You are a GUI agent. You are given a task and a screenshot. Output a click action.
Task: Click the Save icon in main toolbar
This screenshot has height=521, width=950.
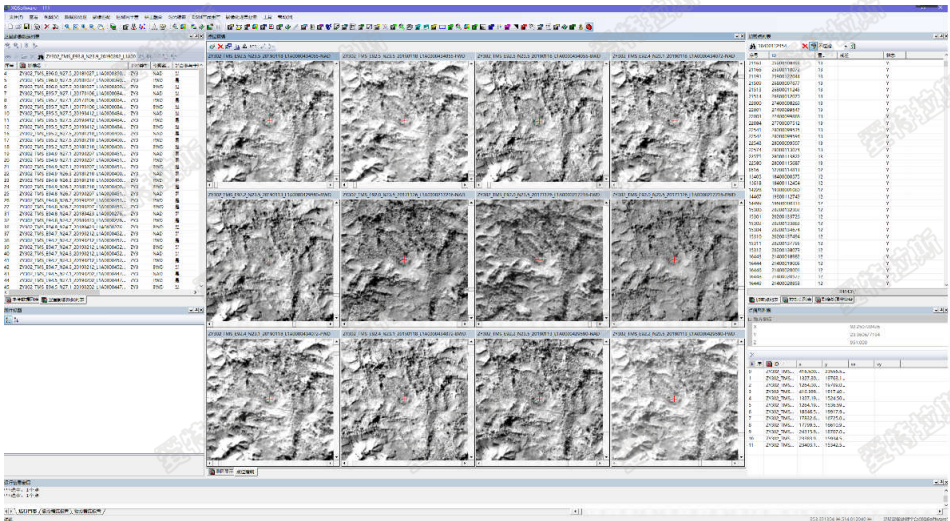coord(27,26)
